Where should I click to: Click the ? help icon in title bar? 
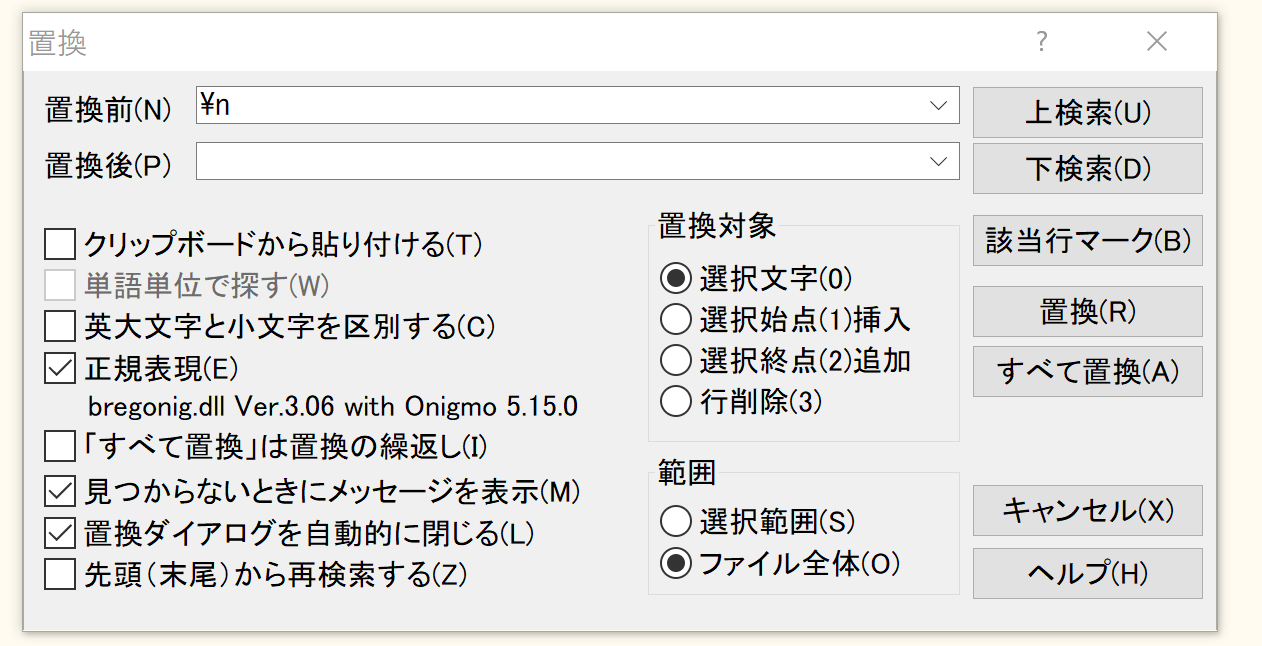coord(1042,42)
